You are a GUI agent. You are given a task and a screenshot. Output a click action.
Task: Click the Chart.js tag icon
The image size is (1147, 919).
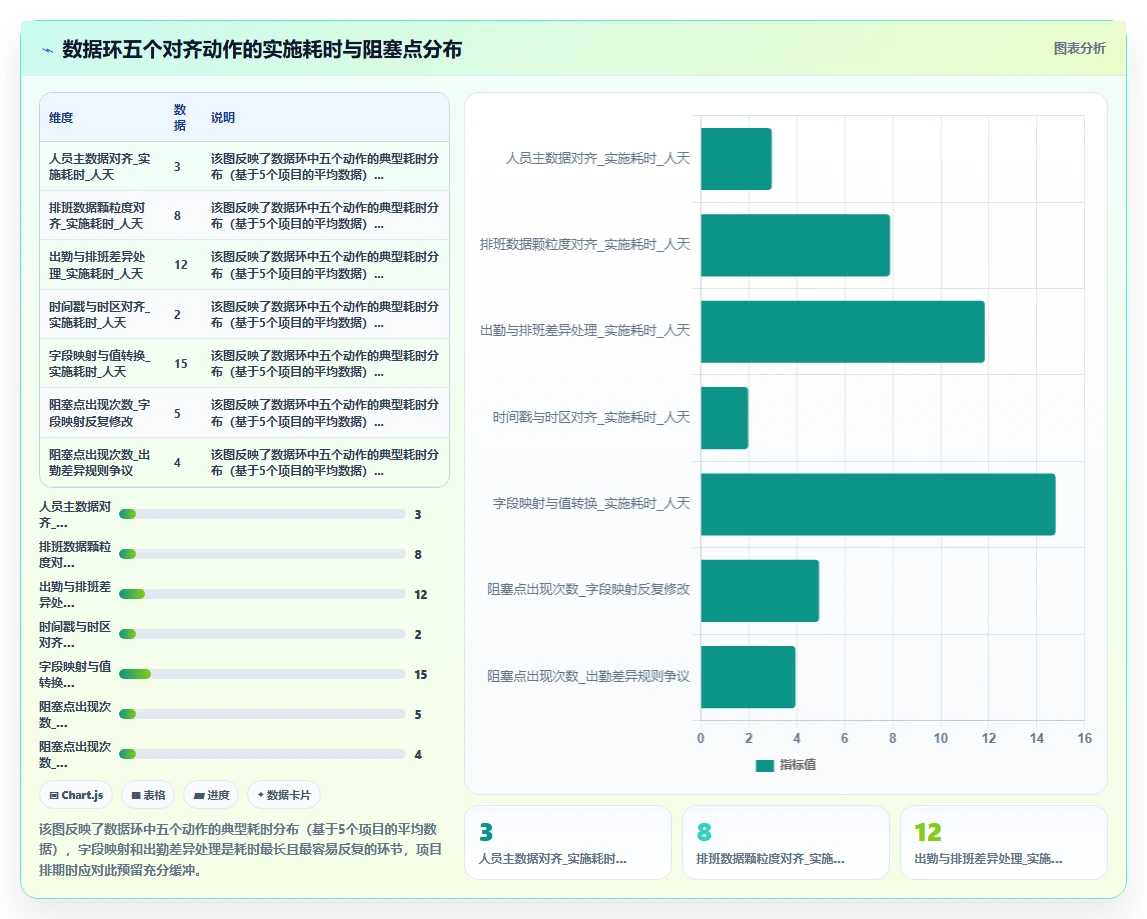click(x=54, y=795)
